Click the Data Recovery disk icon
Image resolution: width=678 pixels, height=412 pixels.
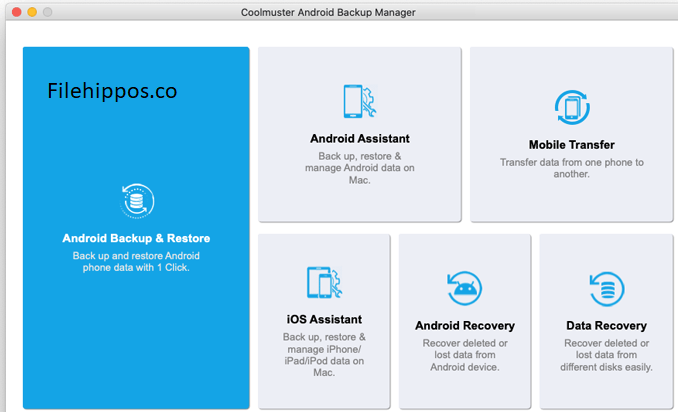[606, 288]
